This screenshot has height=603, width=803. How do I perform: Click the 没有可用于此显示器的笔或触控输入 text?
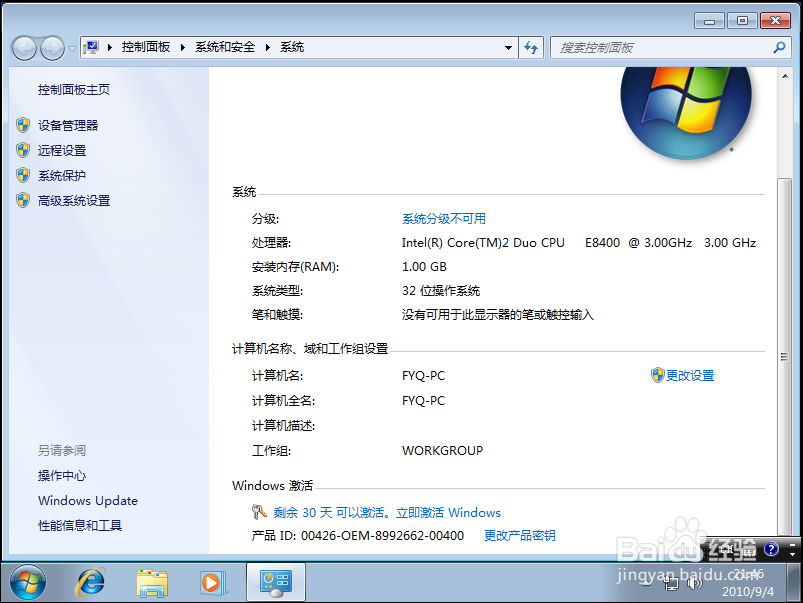[498, 315]
